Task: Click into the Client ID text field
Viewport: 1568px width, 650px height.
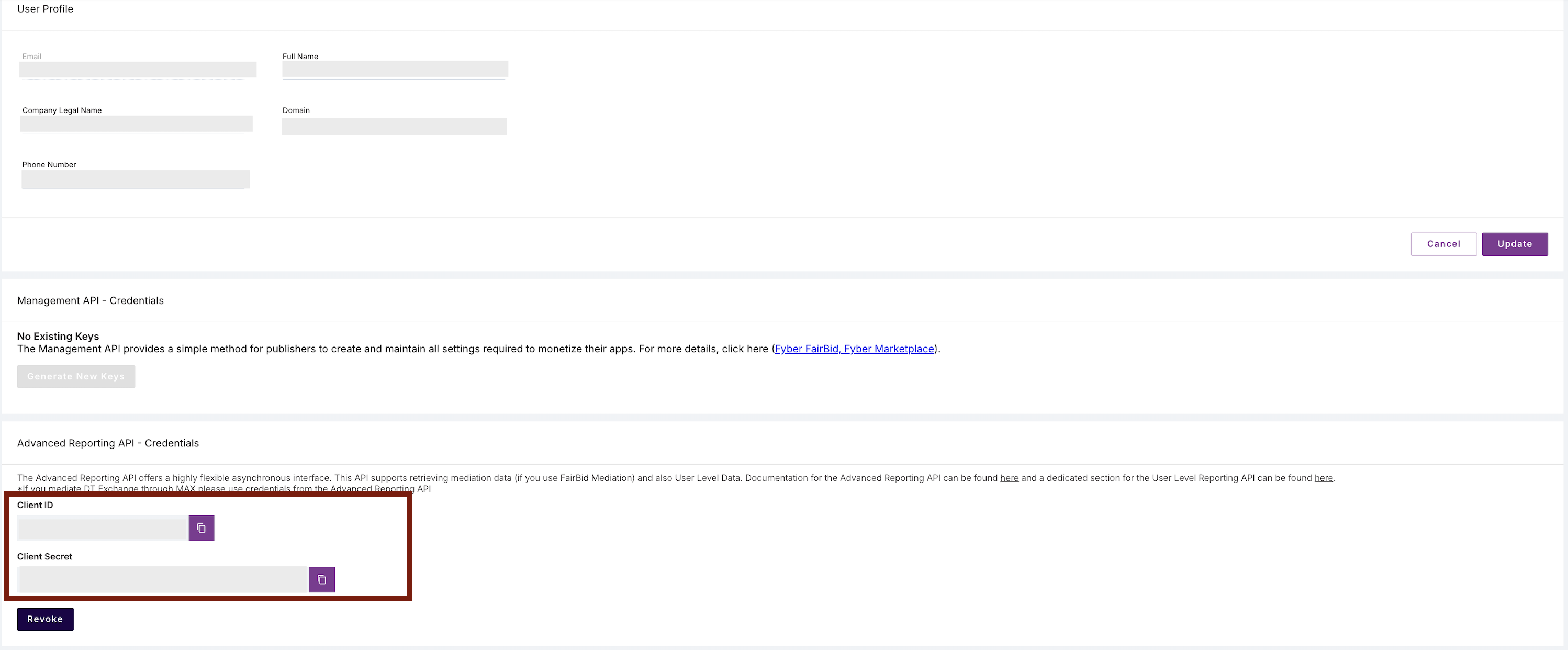Action: pos(101,528)
